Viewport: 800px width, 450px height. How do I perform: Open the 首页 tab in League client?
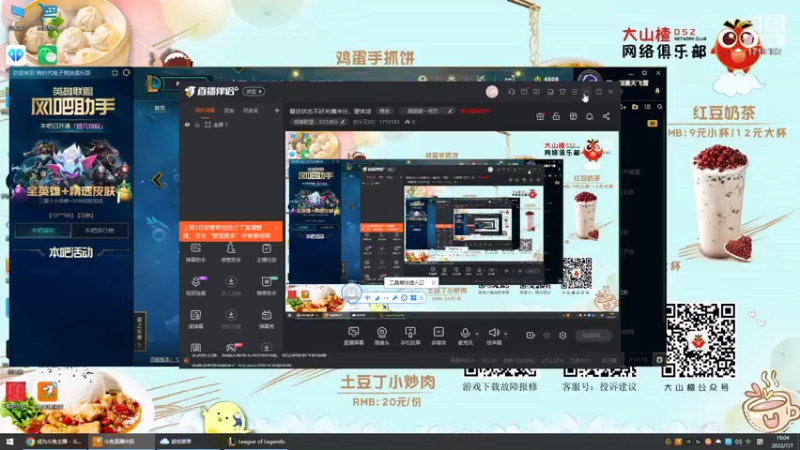tap(160, 108)
